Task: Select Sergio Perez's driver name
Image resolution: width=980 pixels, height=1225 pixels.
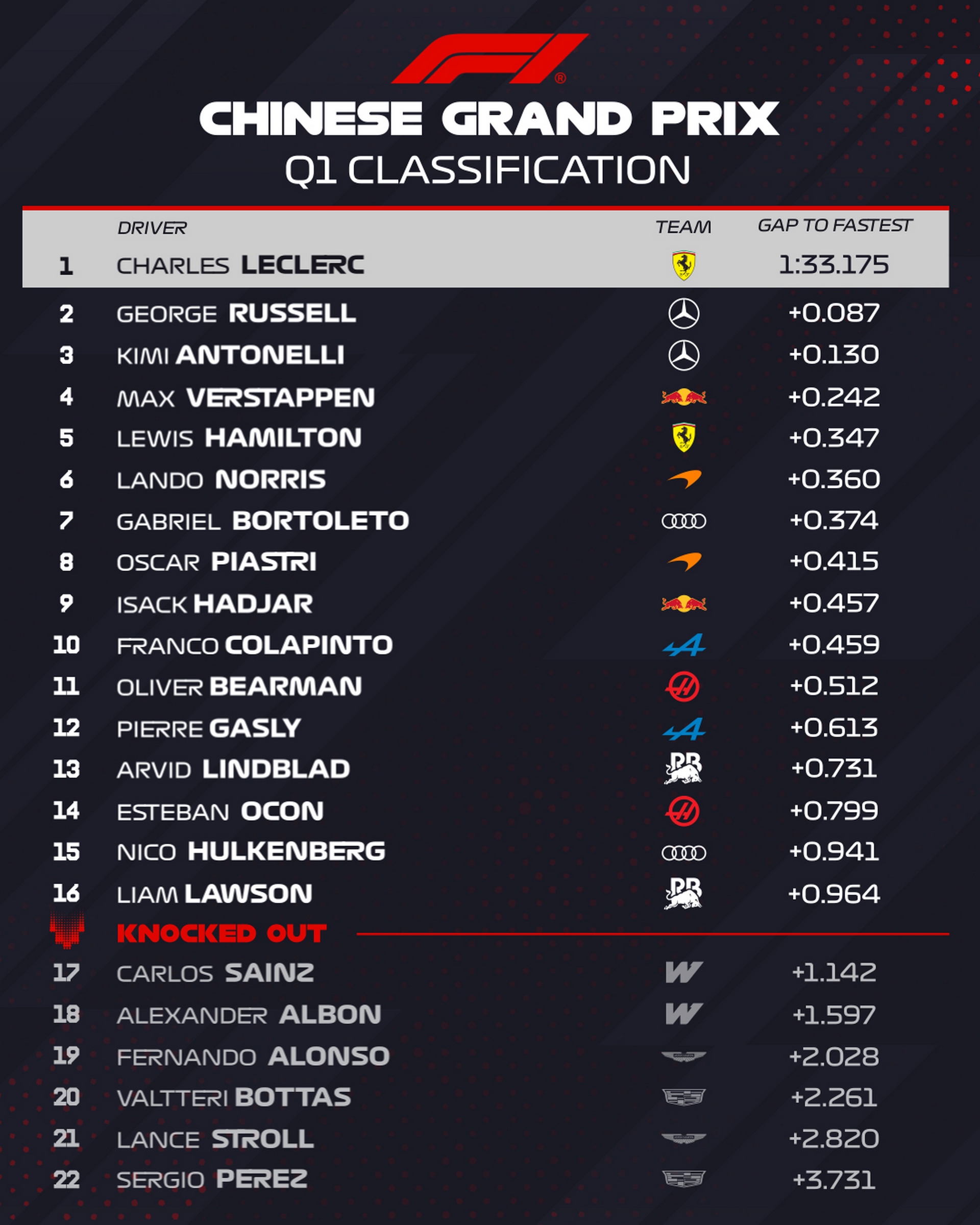Action: click(212, 1180)
